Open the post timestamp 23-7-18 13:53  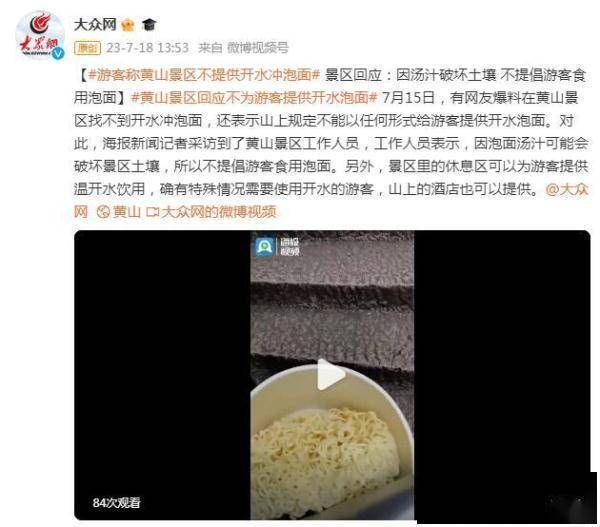(x=147, y=48)
